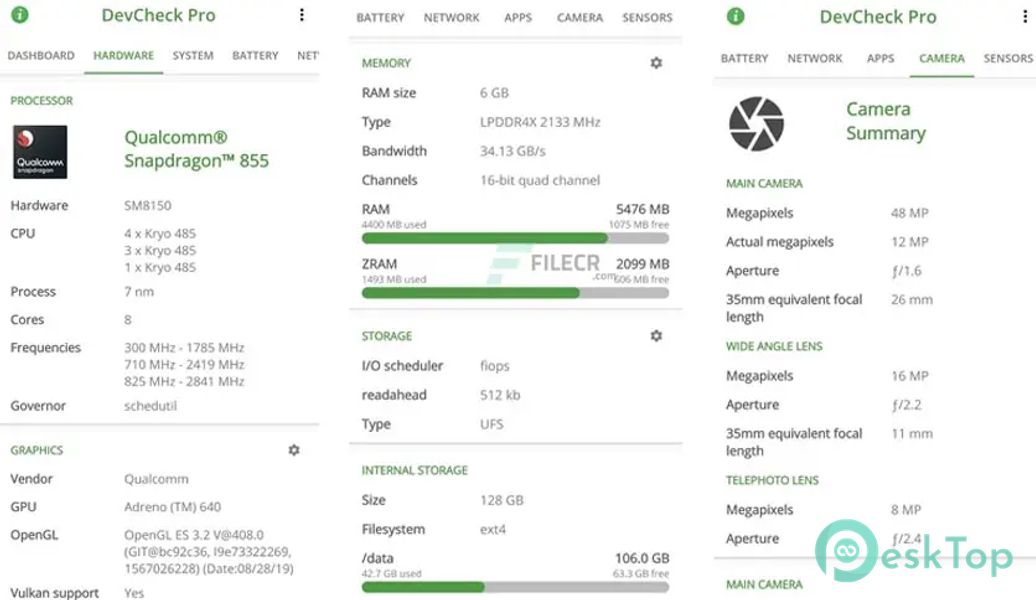
Task: Click the Snapdragon 855 processor name text
Action: point(196,149)
